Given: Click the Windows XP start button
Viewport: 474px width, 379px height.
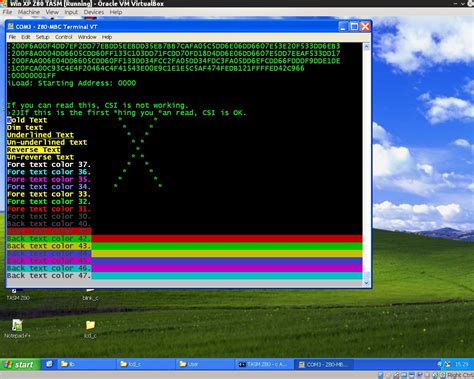Looking at the screenshot, I should pos(20,364).
